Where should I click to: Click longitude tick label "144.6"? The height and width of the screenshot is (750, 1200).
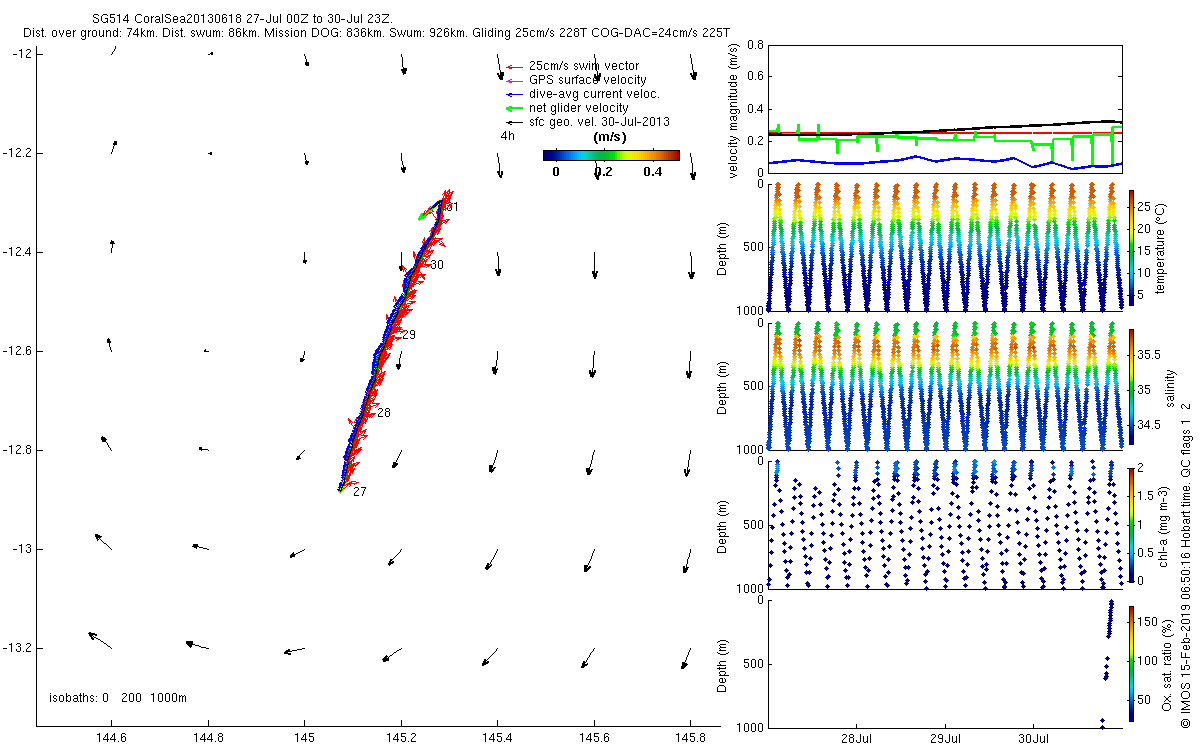pos(112,740)
